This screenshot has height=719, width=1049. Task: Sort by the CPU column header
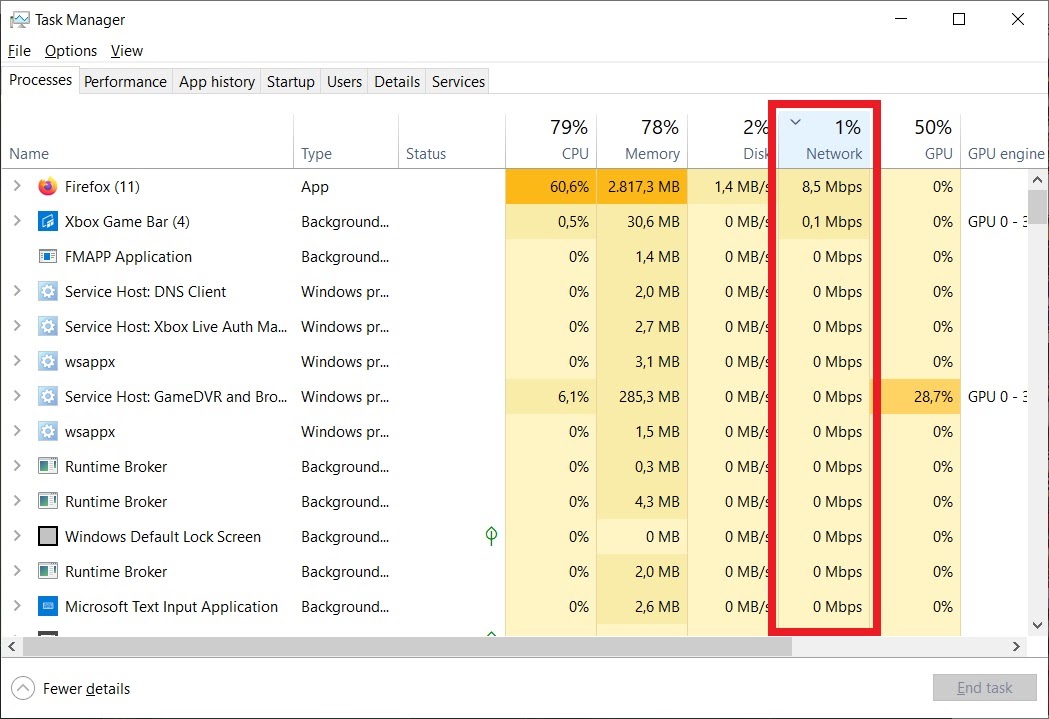click(x=551, y=140)
